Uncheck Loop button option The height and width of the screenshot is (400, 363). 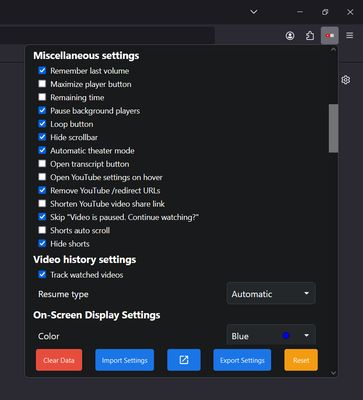[42, 124]
